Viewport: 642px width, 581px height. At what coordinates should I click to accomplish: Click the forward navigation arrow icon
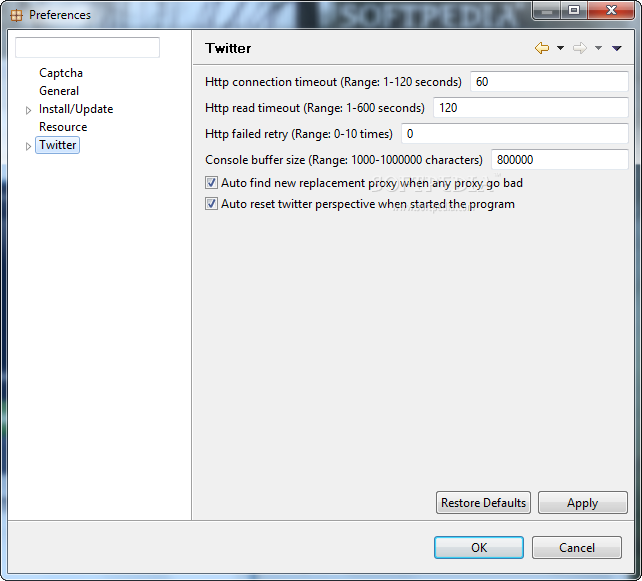(580, 48)
